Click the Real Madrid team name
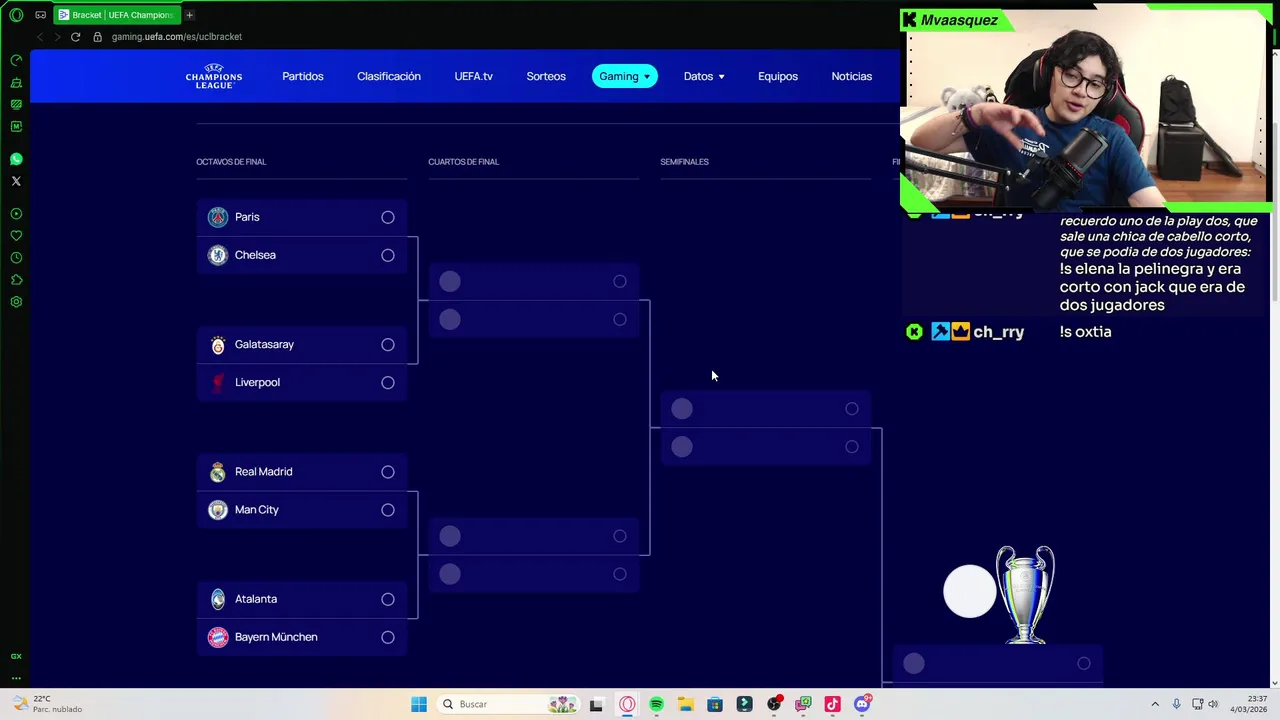 pos(264,472)
